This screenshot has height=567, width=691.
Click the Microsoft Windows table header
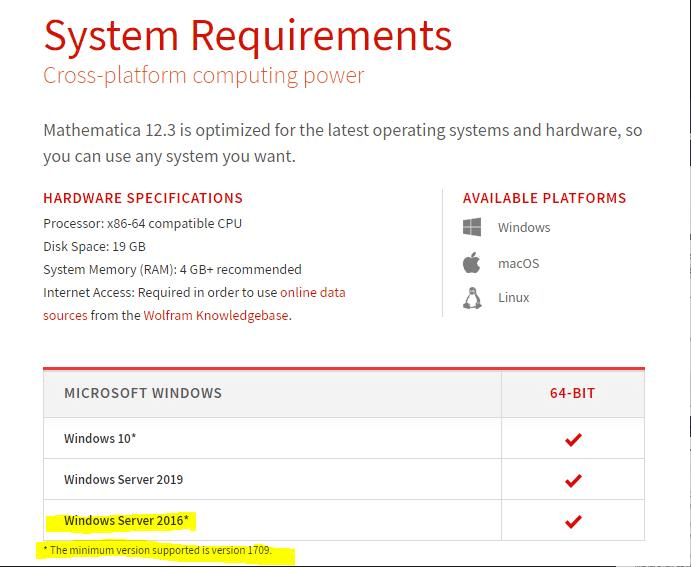(143, 393)
